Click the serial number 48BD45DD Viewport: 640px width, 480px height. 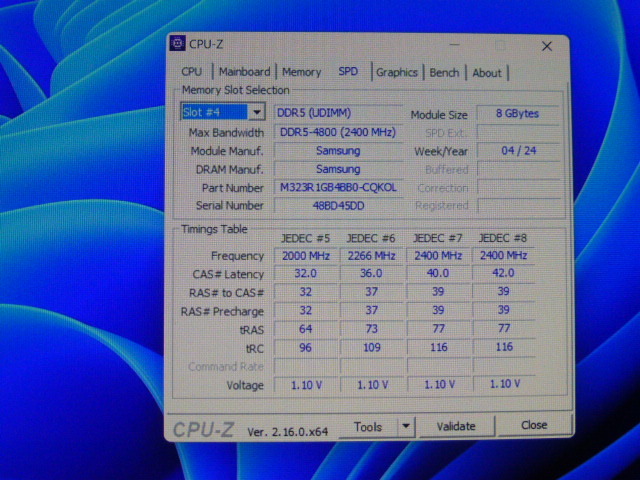pyautogui.click(x=338, y=206)
